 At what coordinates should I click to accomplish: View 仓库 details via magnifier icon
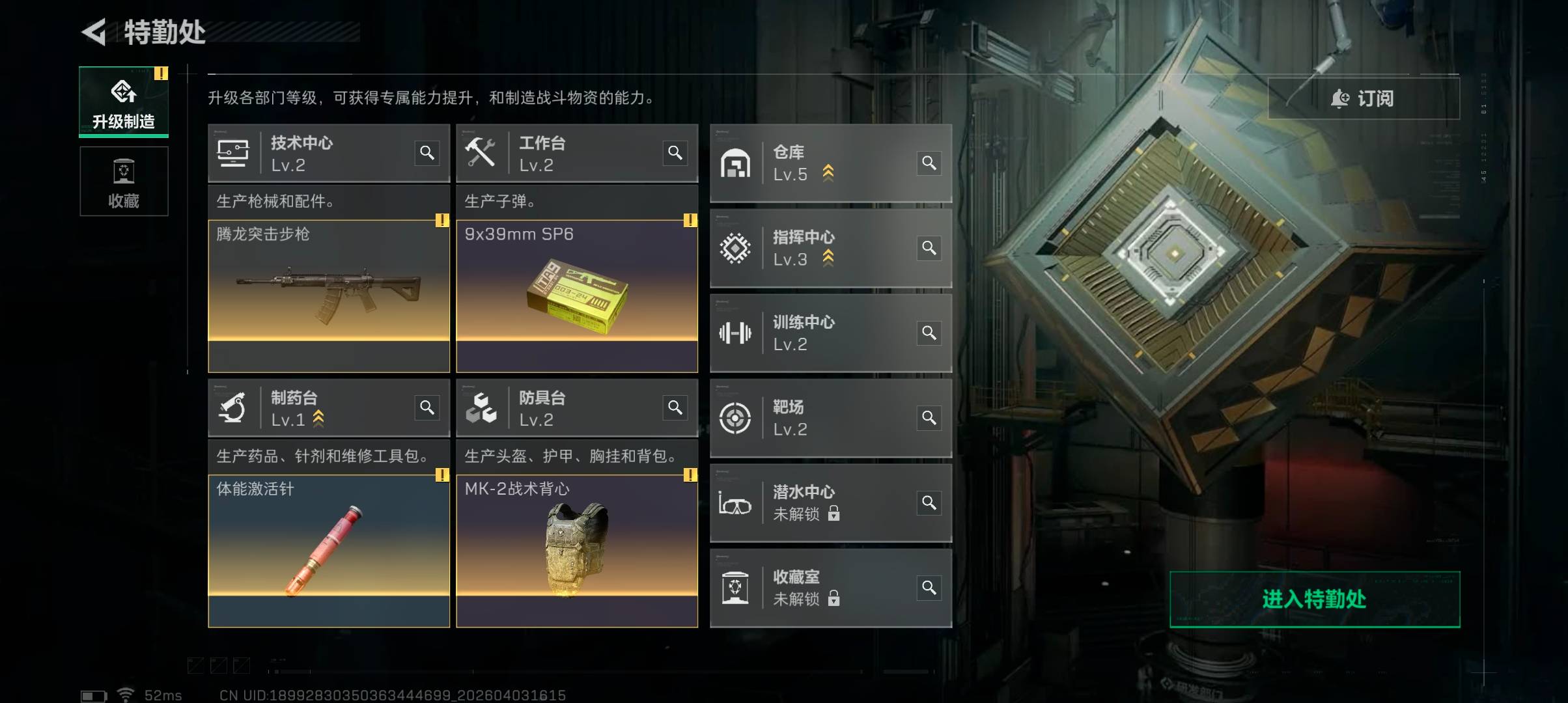(x=929, y=163)
